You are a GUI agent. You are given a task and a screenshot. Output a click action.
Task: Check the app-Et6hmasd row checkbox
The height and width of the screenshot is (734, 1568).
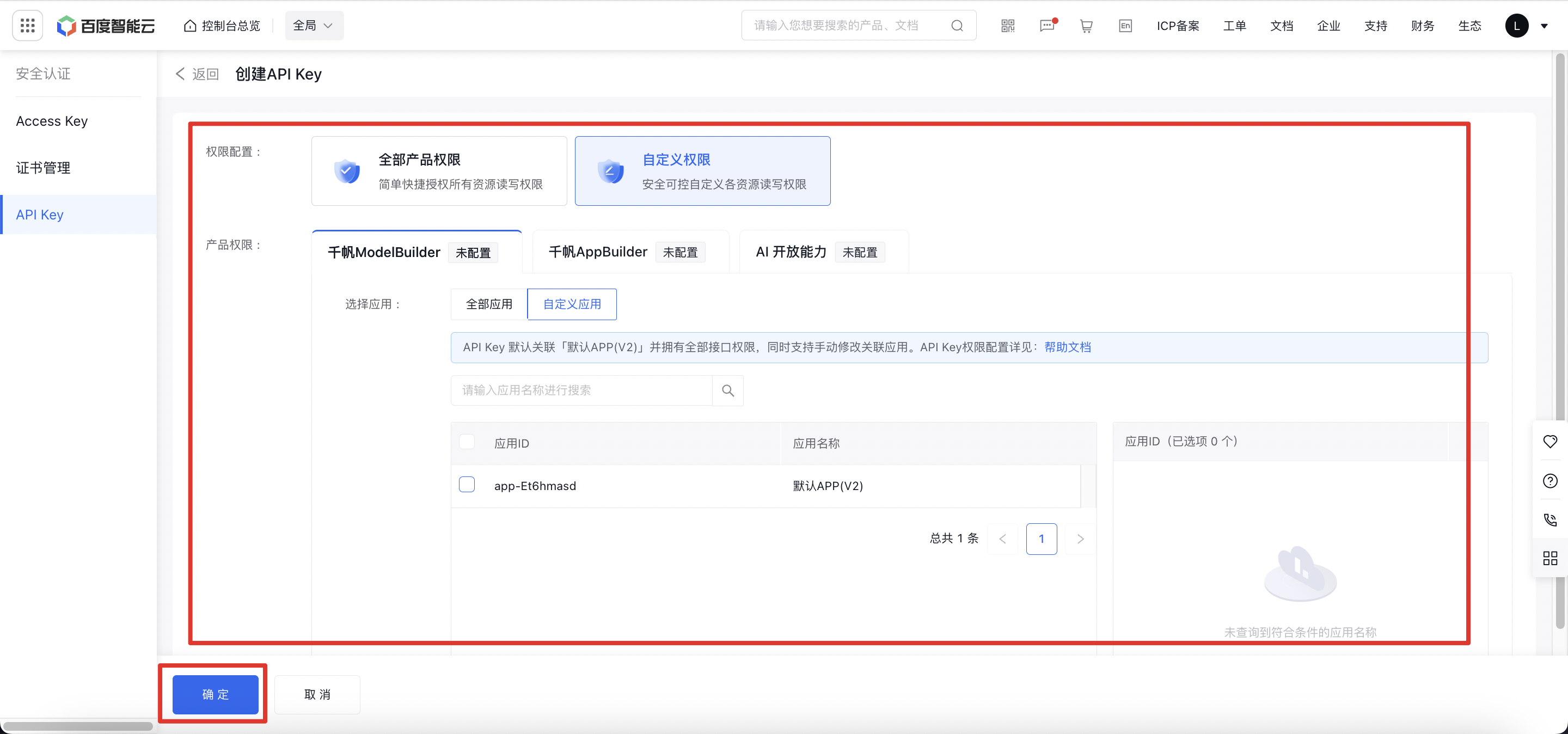point(467,485)
